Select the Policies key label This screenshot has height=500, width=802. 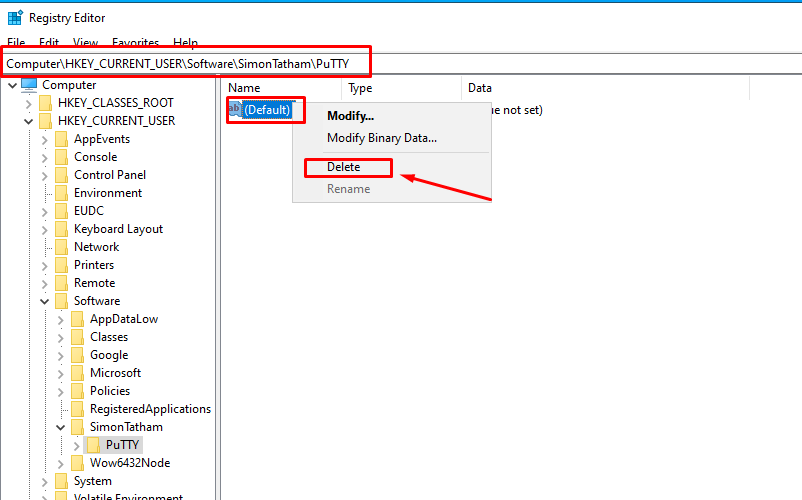110,391
